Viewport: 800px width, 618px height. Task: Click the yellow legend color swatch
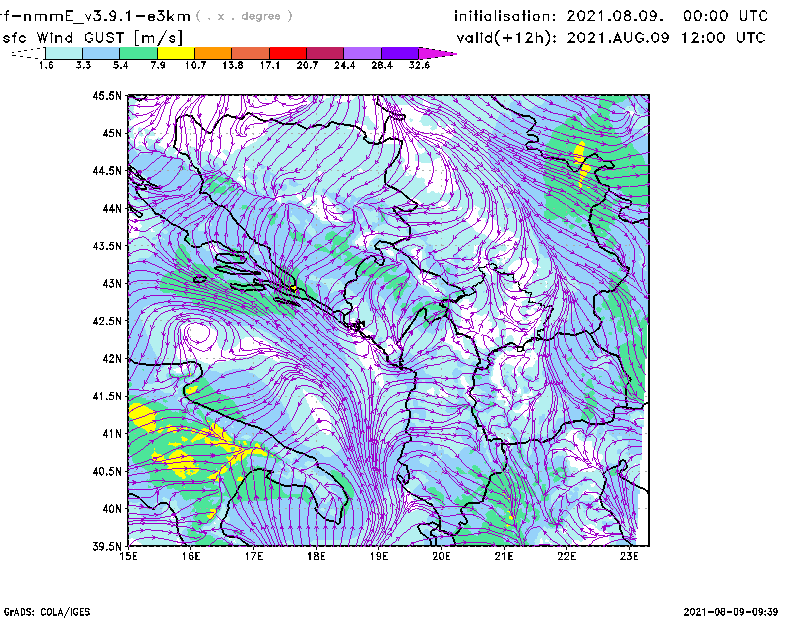175,53
